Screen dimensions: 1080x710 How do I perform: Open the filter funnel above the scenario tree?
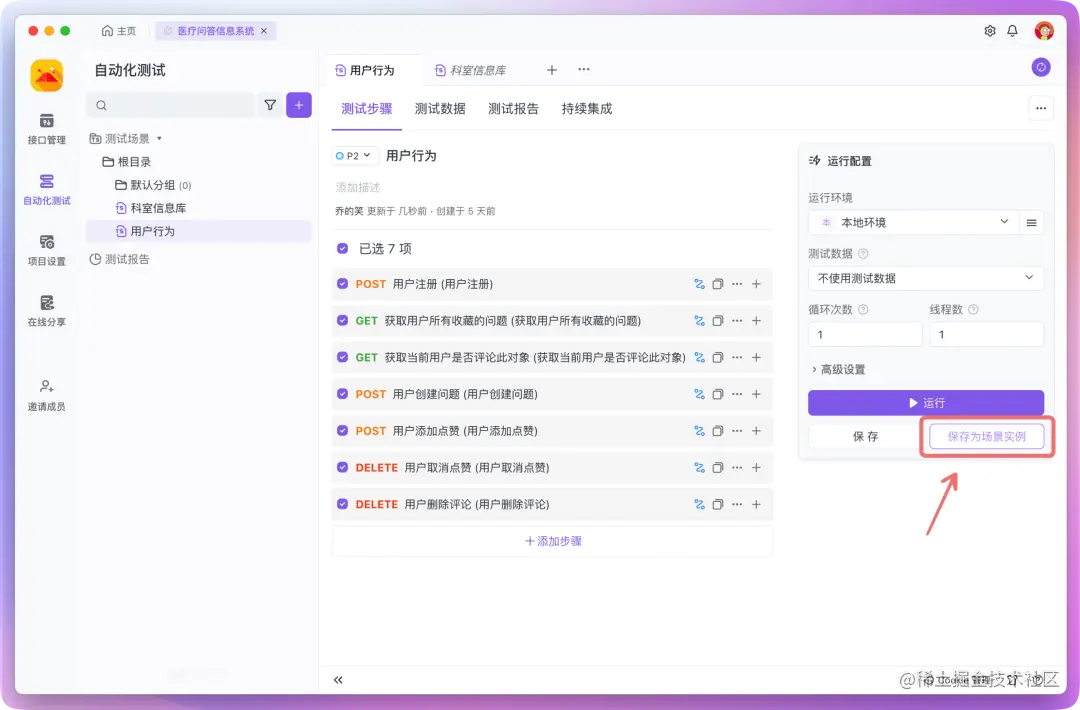(x=270, y=105)
